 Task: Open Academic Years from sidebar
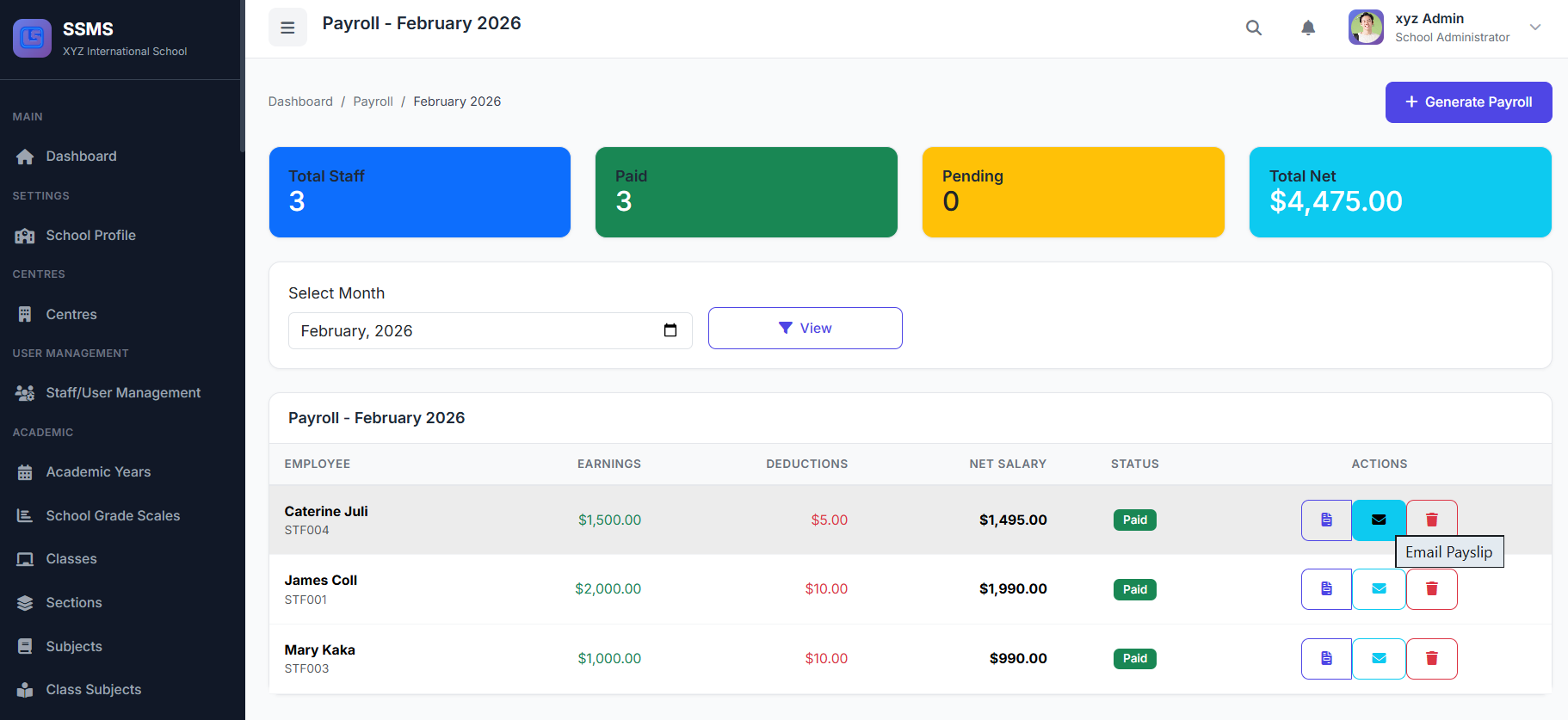click(98, 472)
